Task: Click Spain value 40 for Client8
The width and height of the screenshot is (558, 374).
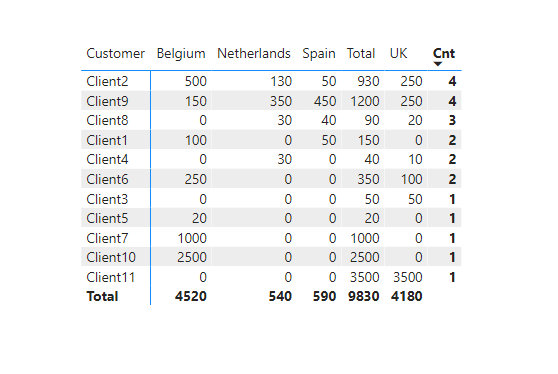Action: tap(328, 120)
